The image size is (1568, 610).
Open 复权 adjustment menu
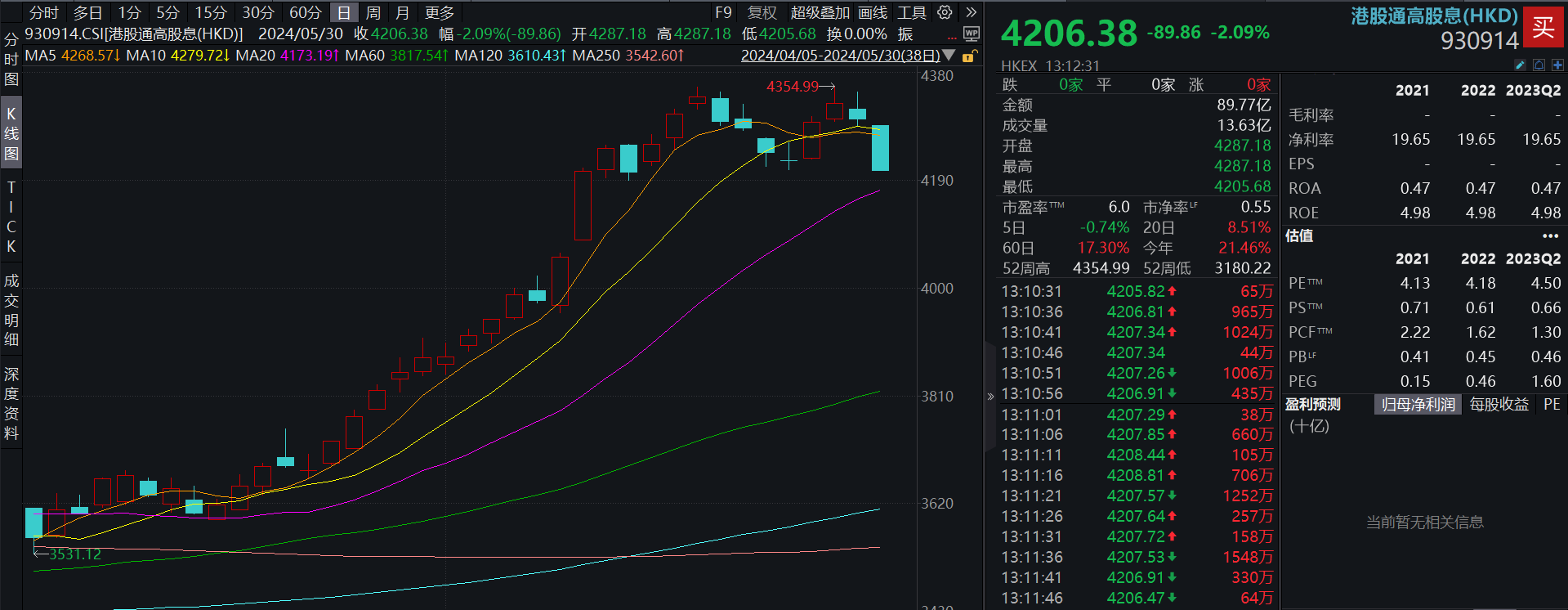[762, 12]
